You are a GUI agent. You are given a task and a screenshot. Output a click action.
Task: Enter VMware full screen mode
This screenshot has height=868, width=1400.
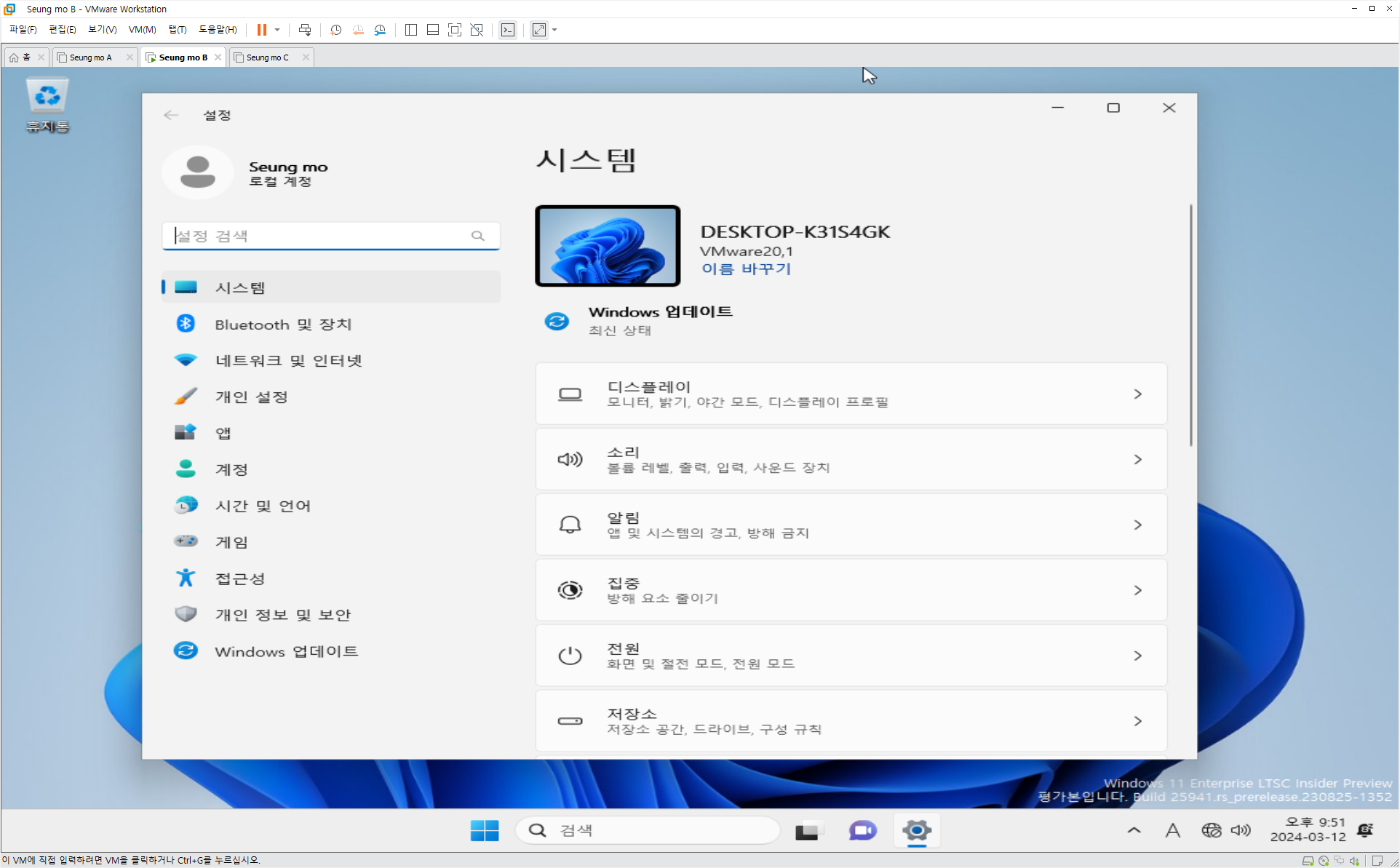click(x=455, y=30)
